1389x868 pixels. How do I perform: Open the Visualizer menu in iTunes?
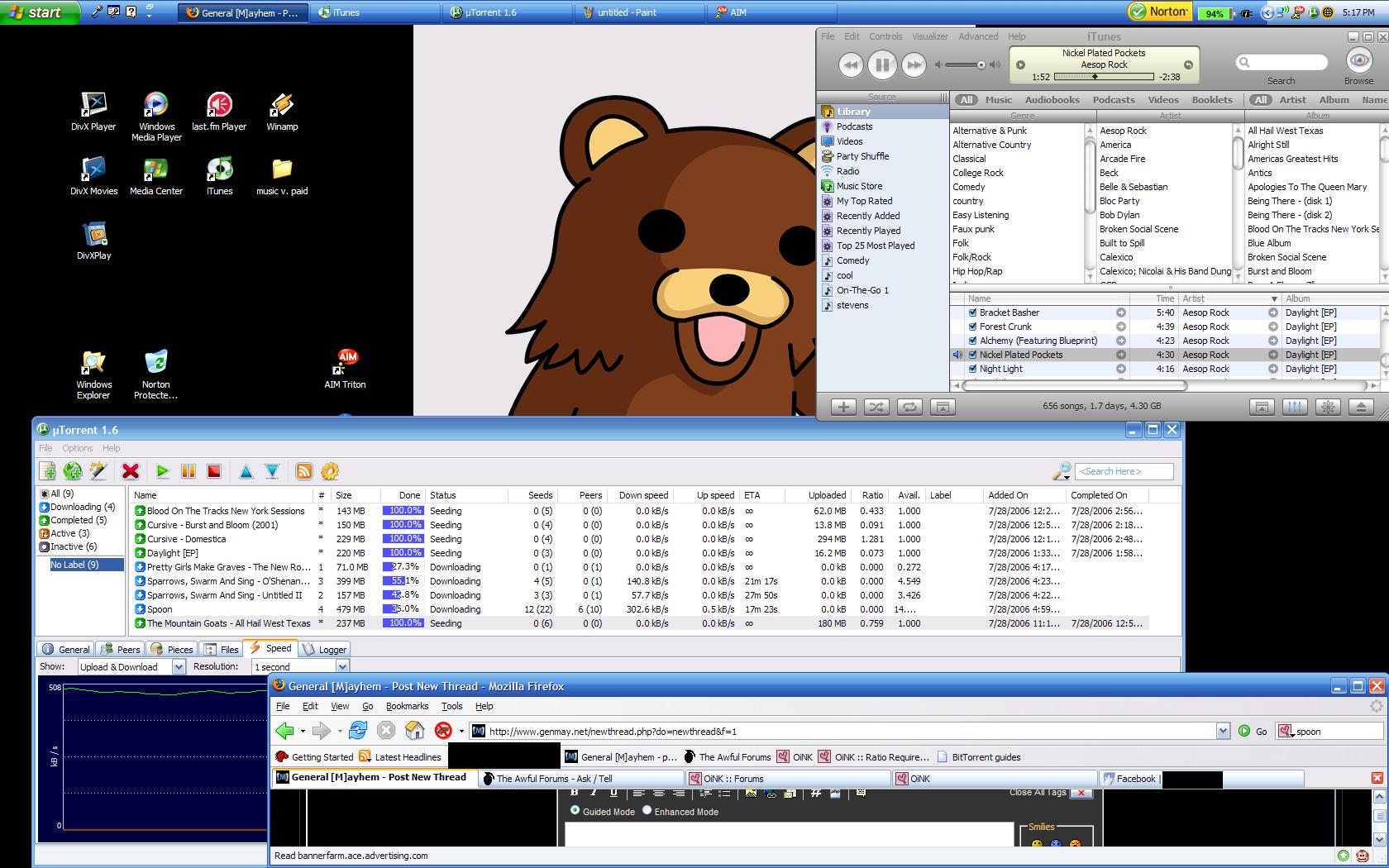930,36
